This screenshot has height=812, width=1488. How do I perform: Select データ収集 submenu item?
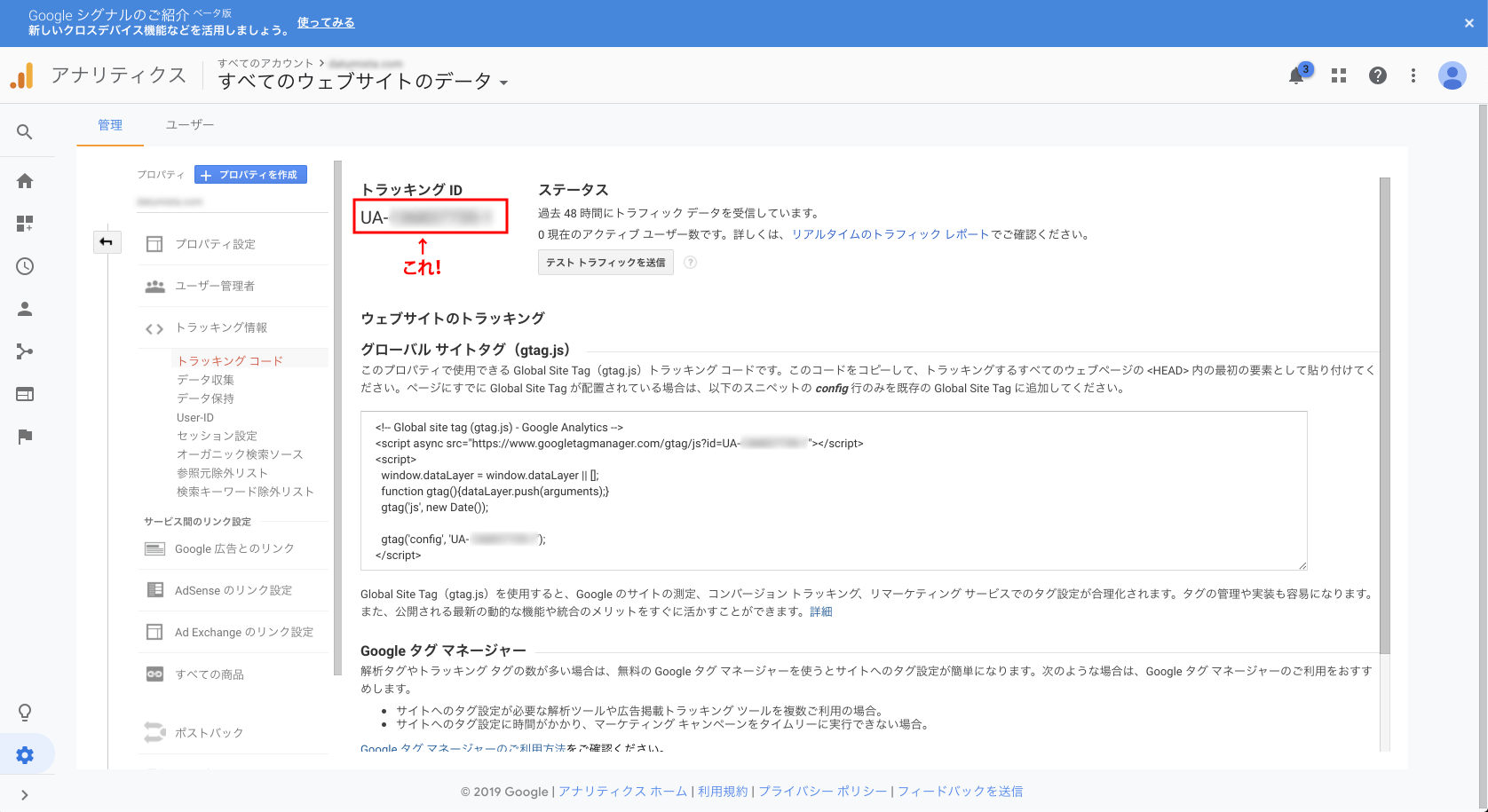(x=205, y=380)
